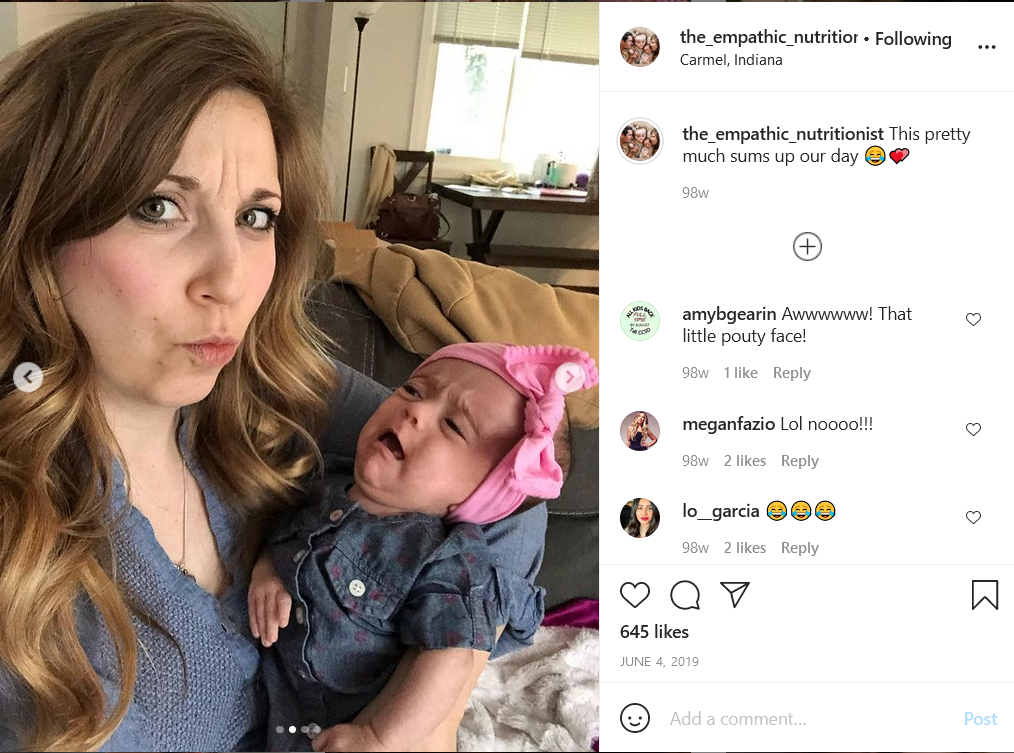Like lo__garcia's emoji comment
This screenshot has width=1014, height=753.
coord(973,517)
